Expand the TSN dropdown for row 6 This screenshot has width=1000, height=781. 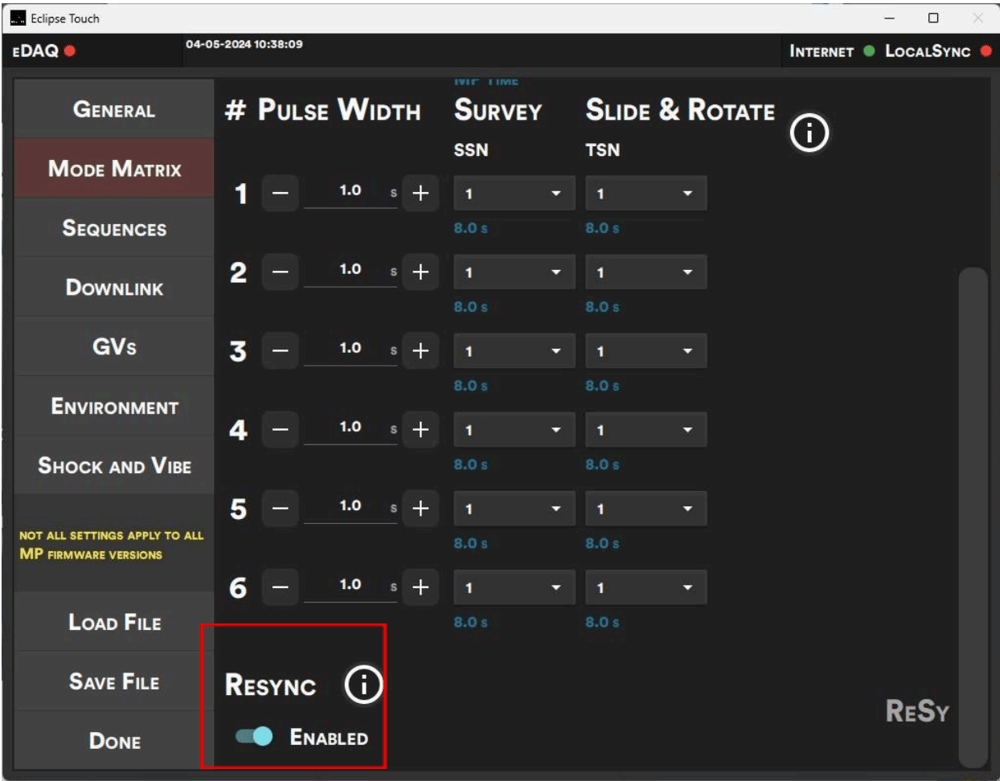point(645,588)
